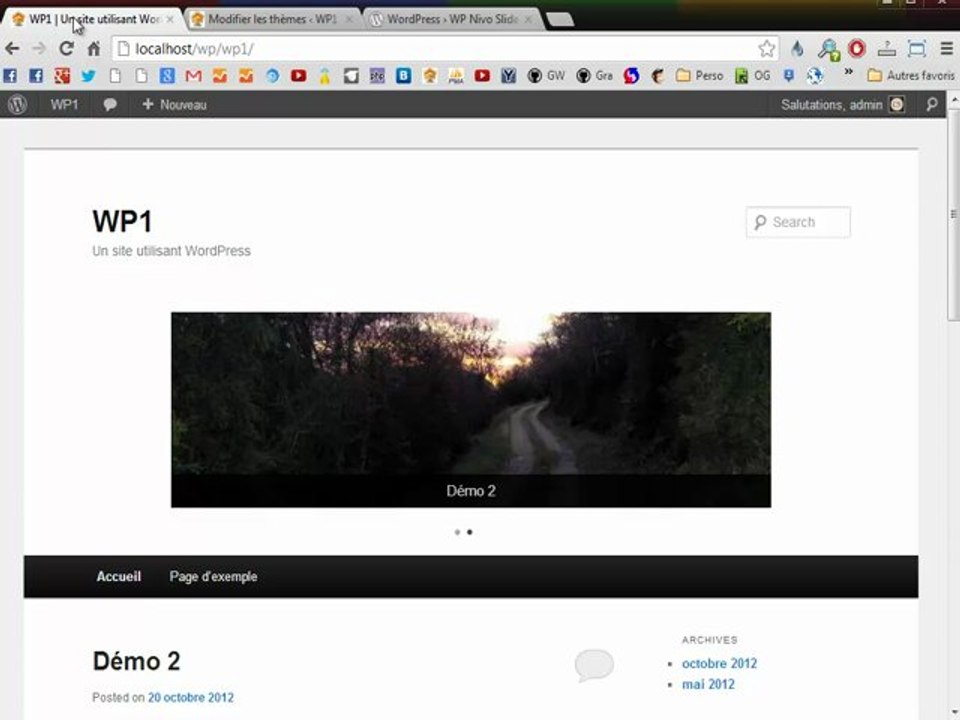Switch to the WP1 site tab

(93, 20)
